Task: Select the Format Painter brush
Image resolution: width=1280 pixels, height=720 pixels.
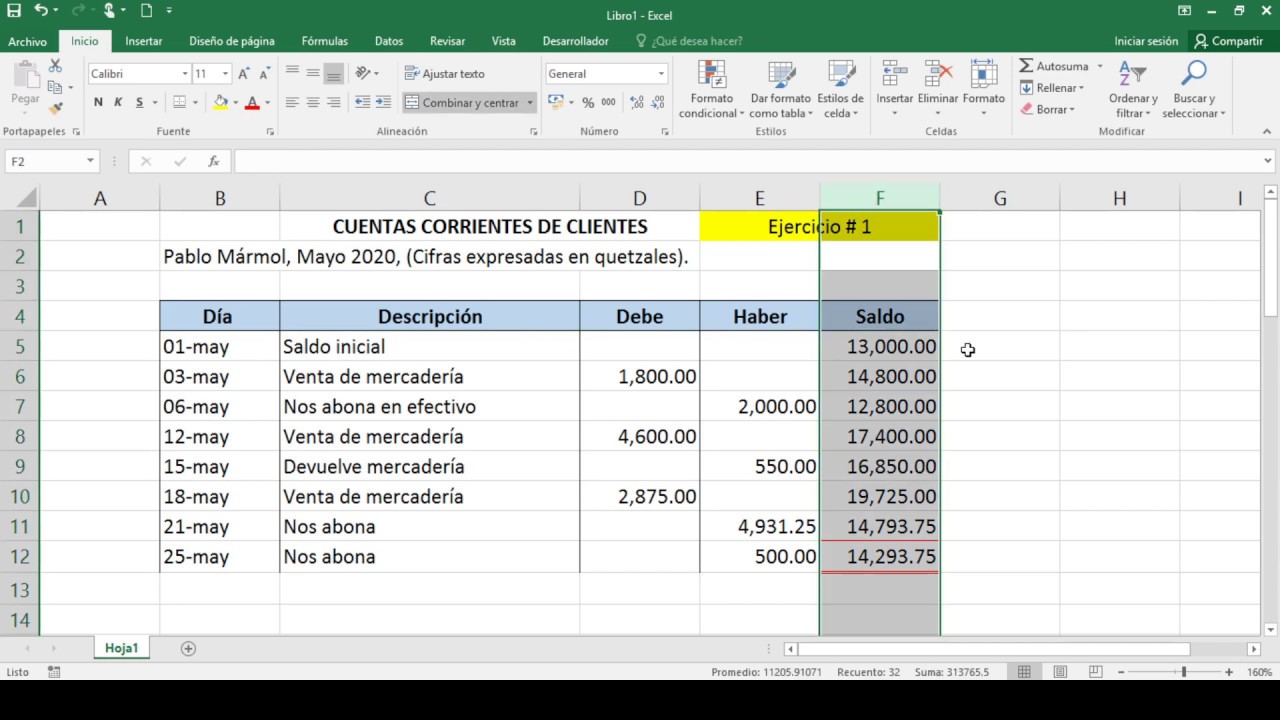Action: click(55, 108)
